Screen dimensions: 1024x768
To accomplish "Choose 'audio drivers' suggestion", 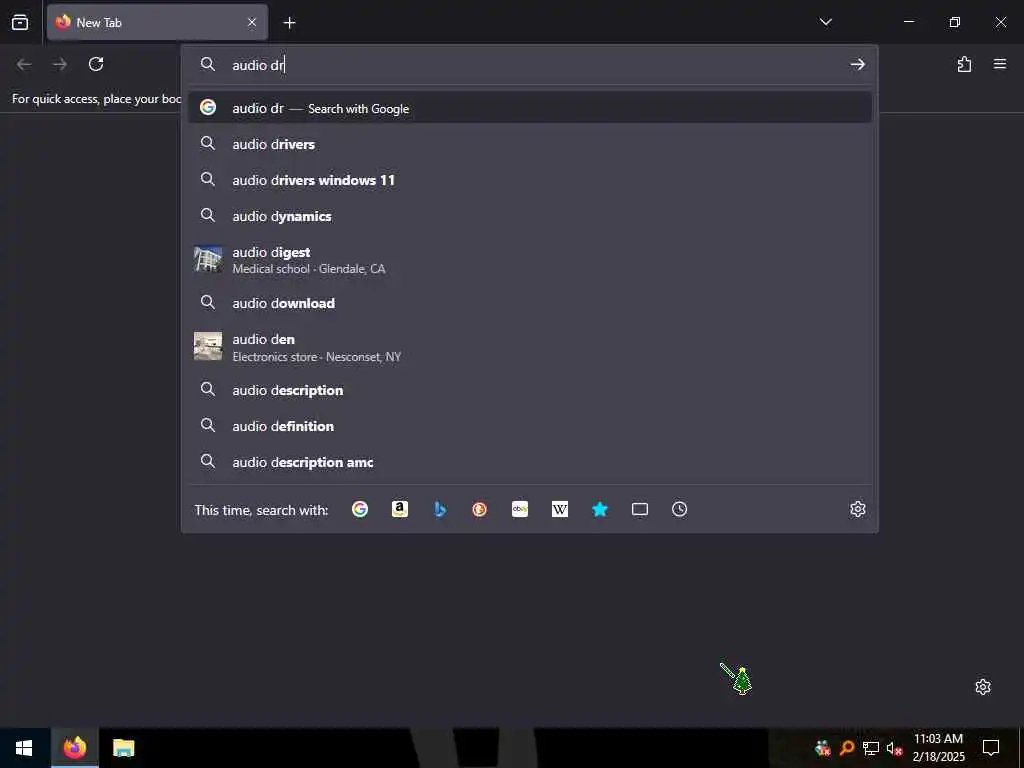I will click(530, 144).
